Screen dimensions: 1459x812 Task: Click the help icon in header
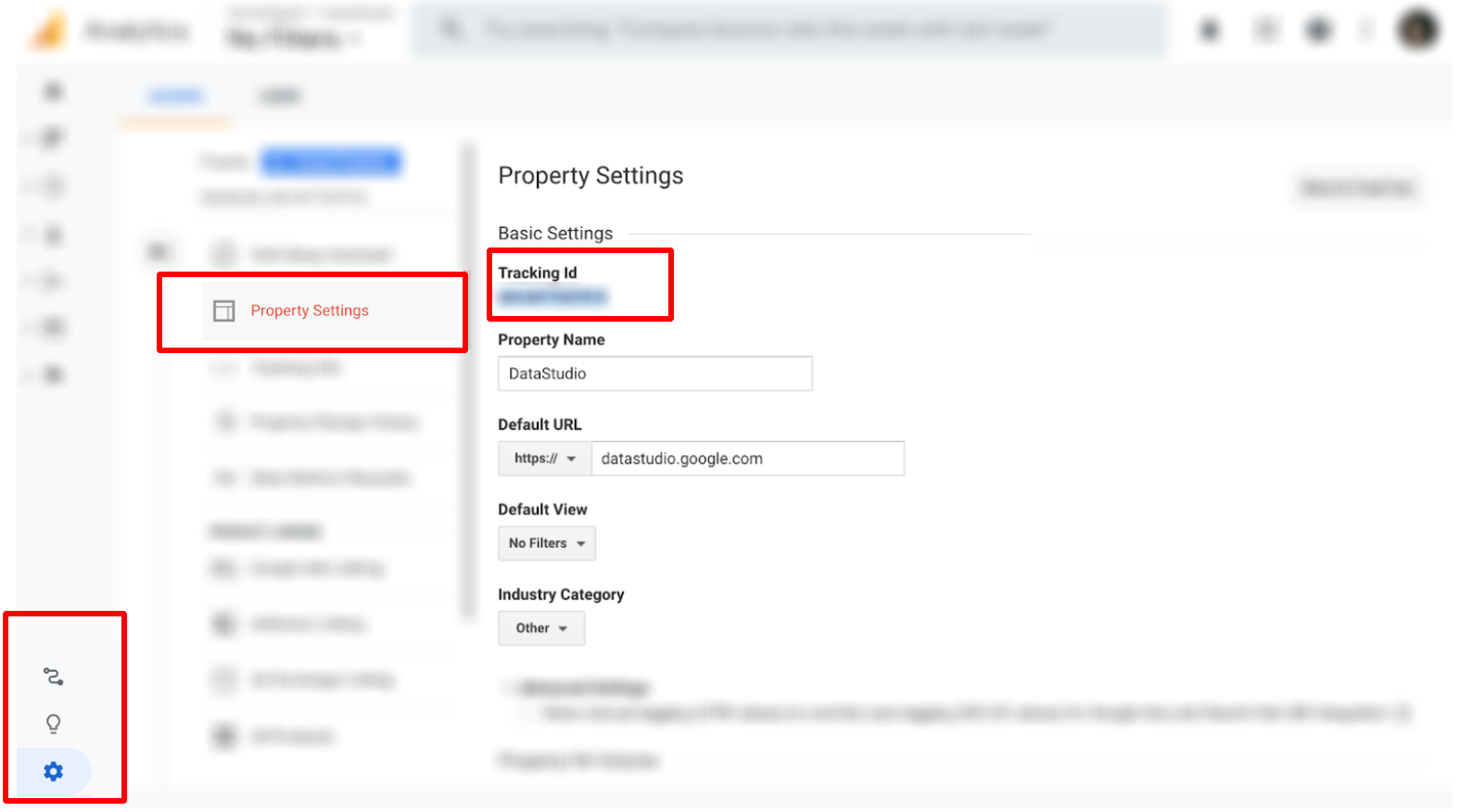click(1318, 31)
